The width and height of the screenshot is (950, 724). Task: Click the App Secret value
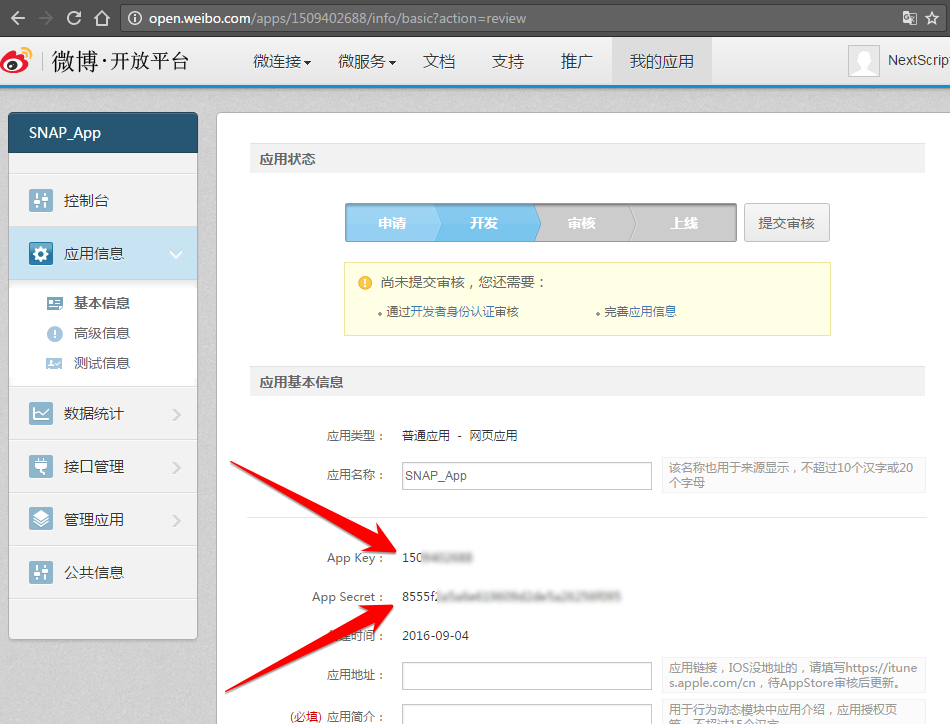coord(511,597)
